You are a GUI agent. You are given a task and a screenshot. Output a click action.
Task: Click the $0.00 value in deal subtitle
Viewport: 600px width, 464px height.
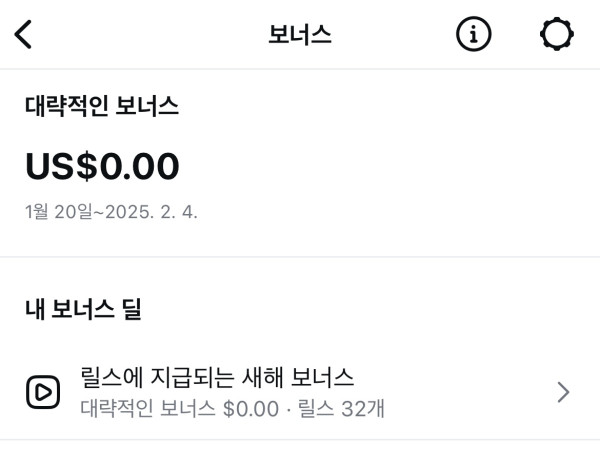[x=250, y=409]
